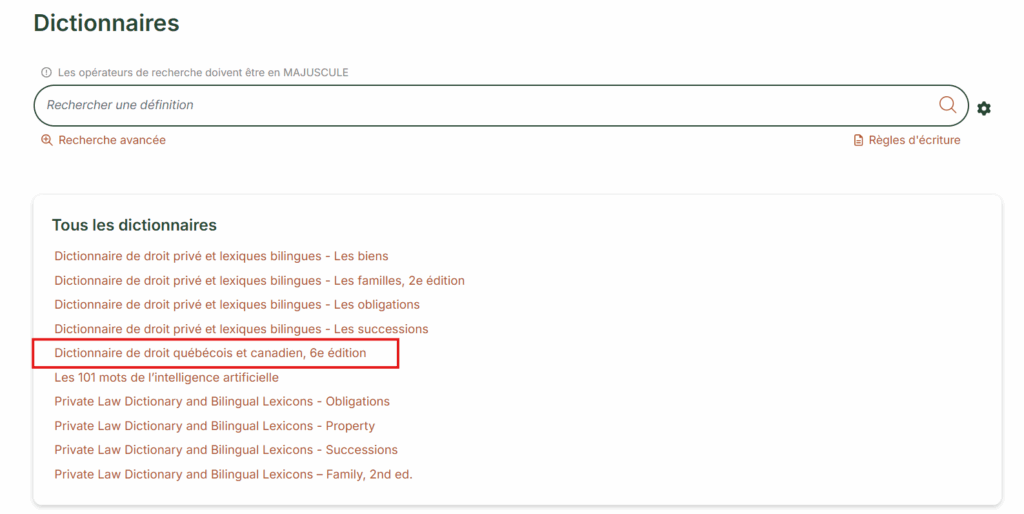Click the info icon above search bar

point(46,73)
